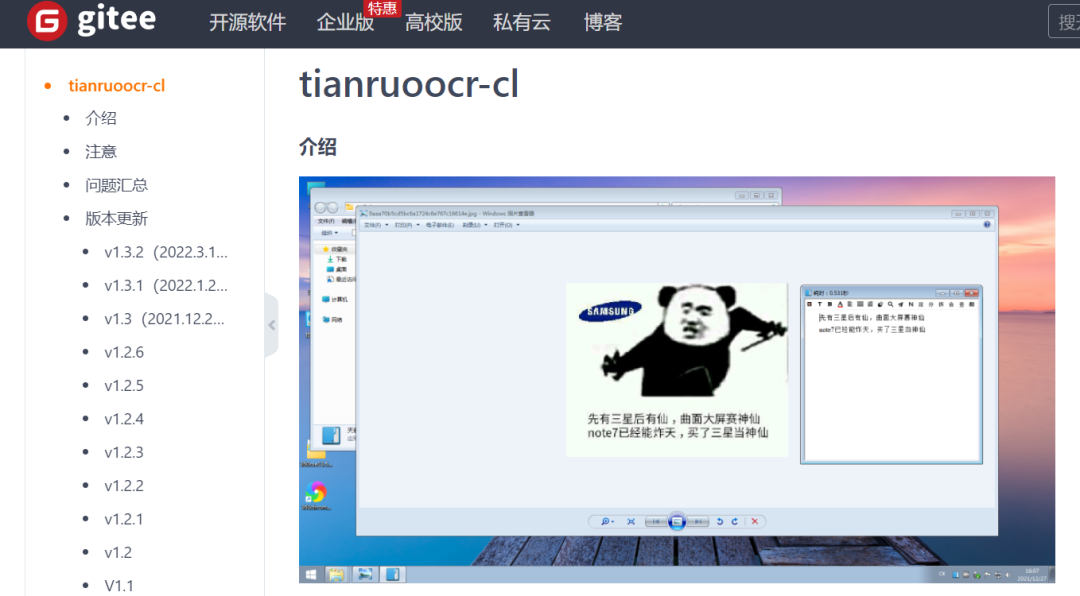Click the 介绍 section heading in content
This screenshot has width=1080, height=596.
[318, 147]
